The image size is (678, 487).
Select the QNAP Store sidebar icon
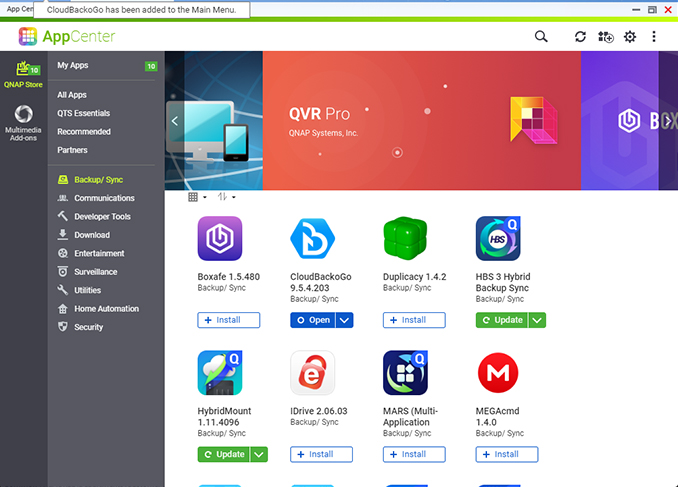point(22,74)
